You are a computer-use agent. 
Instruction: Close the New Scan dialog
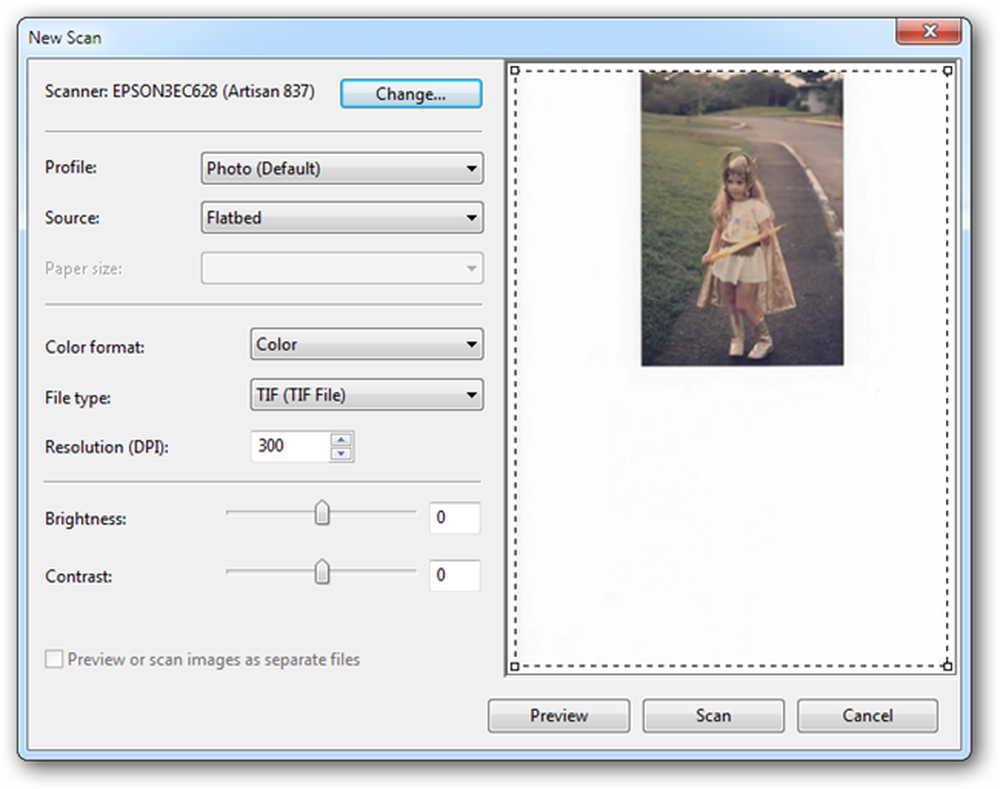(929, 31)
